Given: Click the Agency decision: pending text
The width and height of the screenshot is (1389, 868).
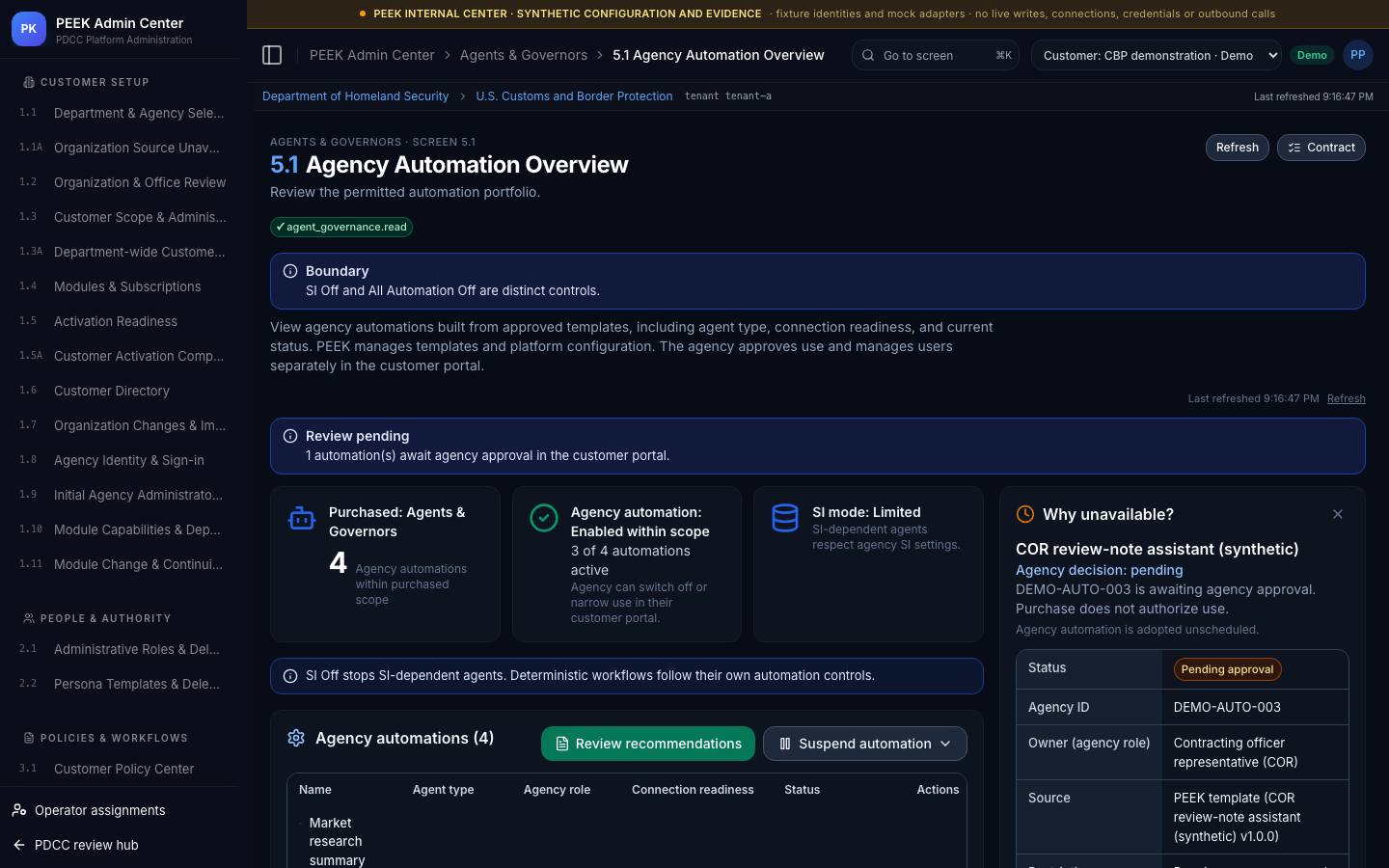Looking at the screenshot, I should 1099,570.
